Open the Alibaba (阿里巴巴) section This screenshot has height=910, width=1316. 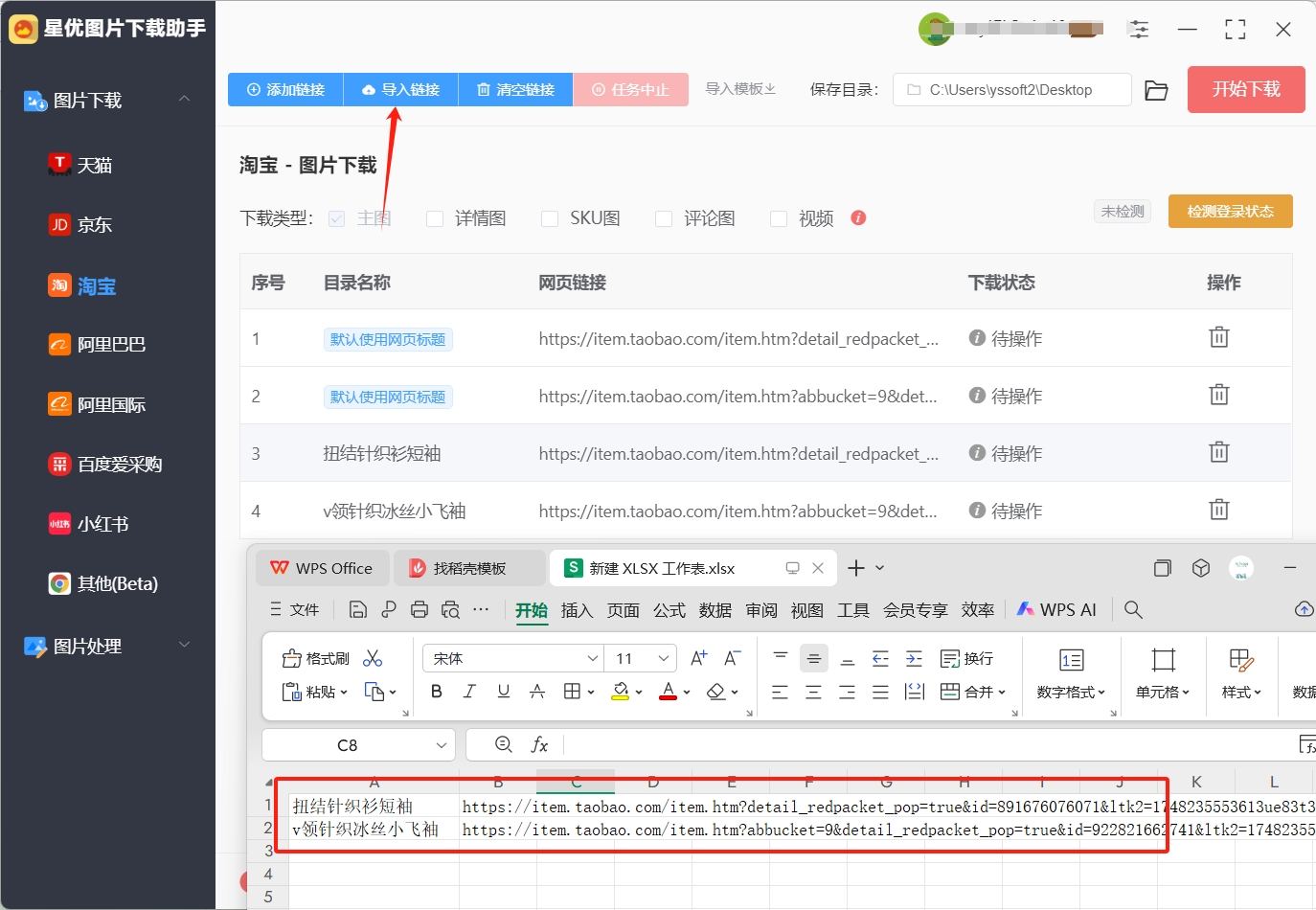coord(97,344)
